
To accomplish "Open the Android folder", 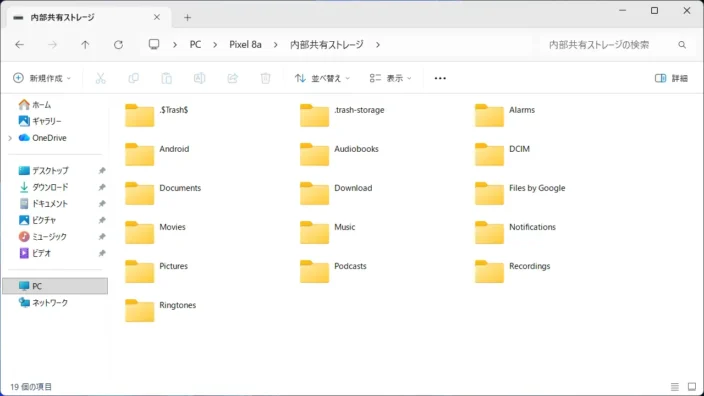I will (157, 154).
